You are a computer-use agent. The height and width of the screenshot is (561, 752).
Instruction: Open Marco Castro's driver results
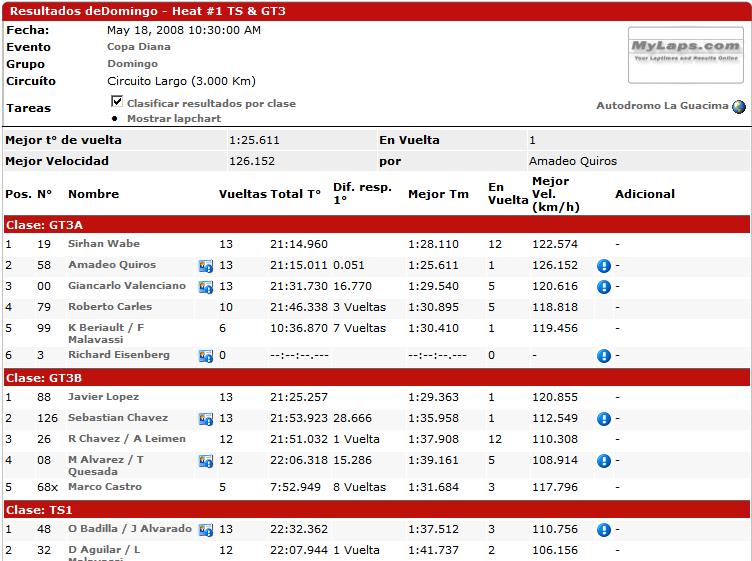[104, 487]
